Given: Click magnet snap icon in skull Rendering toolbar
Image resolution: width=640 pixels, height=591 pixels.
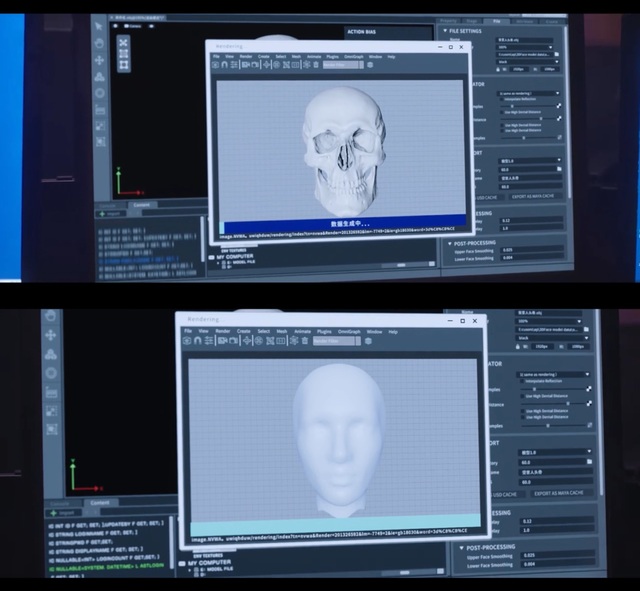Looking at the screenshot, I should click(224, 65).
